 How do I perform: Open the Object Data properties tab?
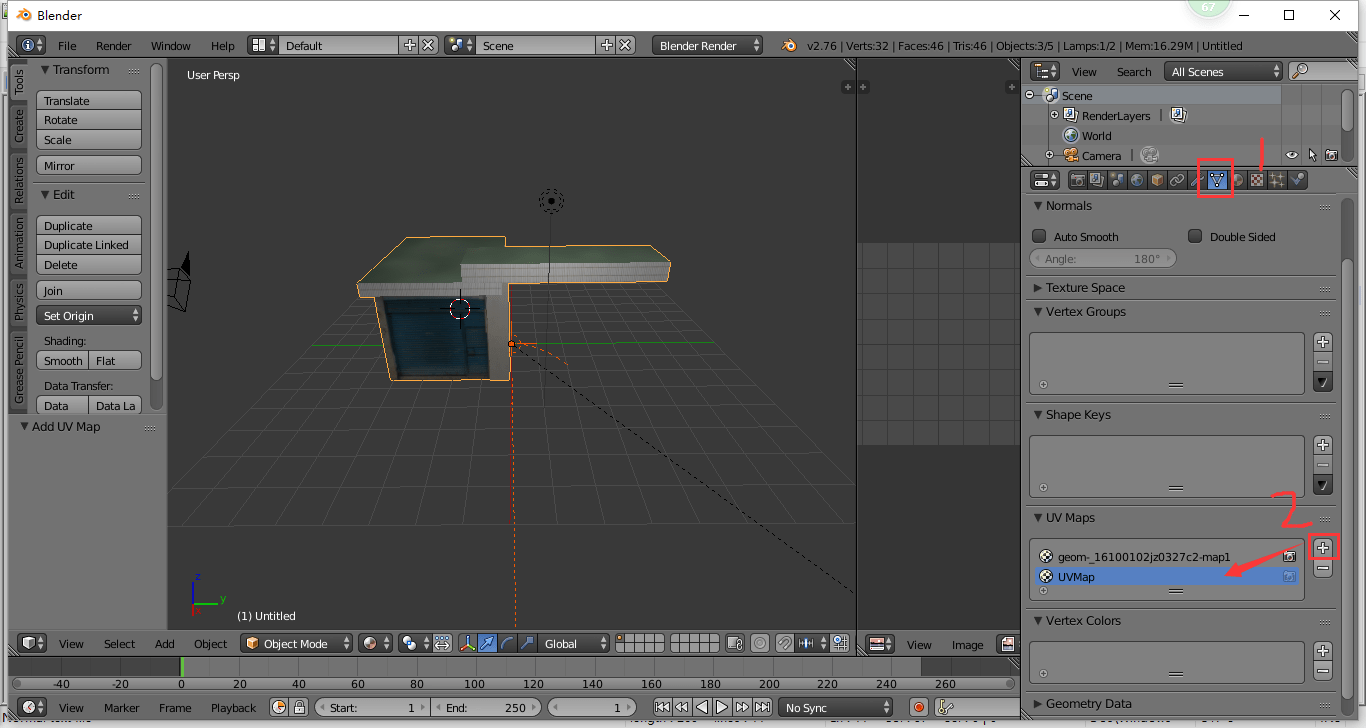pyautogui.click(x=1215, y=179)
